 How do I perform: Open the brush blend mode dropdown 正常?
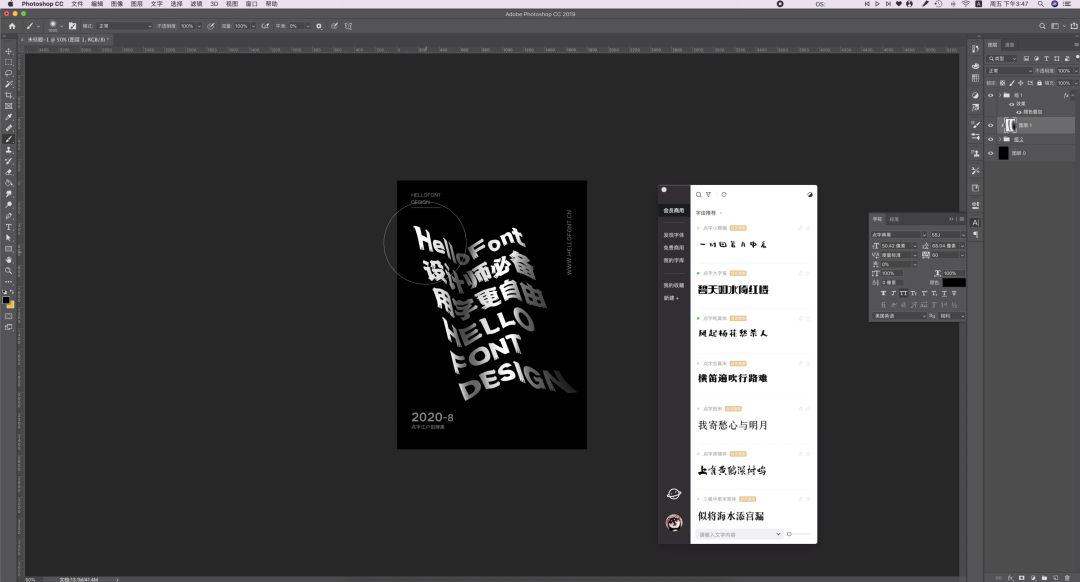(x=124, y=25)
